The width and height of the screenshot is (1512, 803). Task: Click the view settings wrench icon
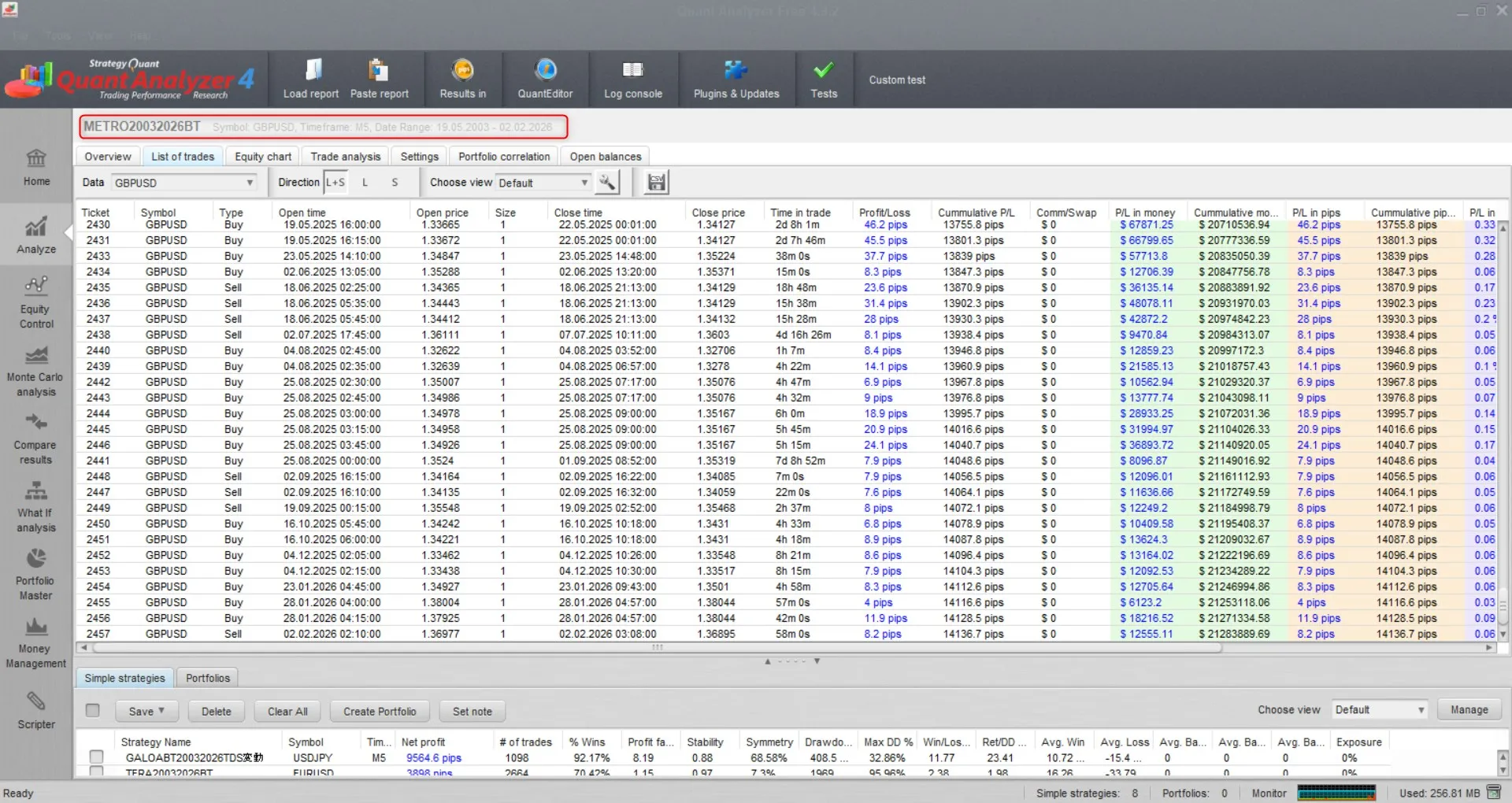(x=606, y=183)
